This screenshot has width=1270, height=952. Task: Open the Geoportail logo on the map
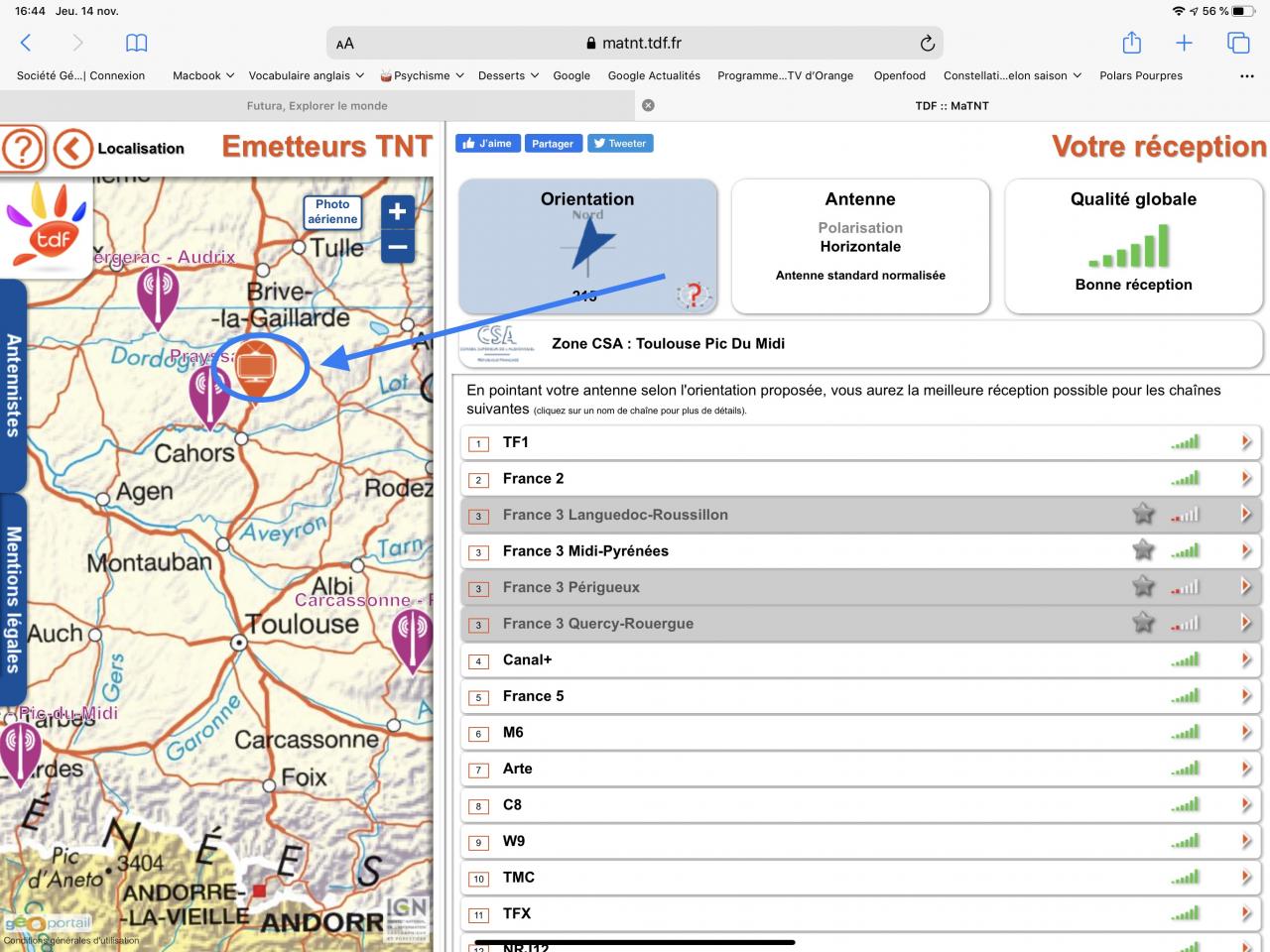(47, 923)
